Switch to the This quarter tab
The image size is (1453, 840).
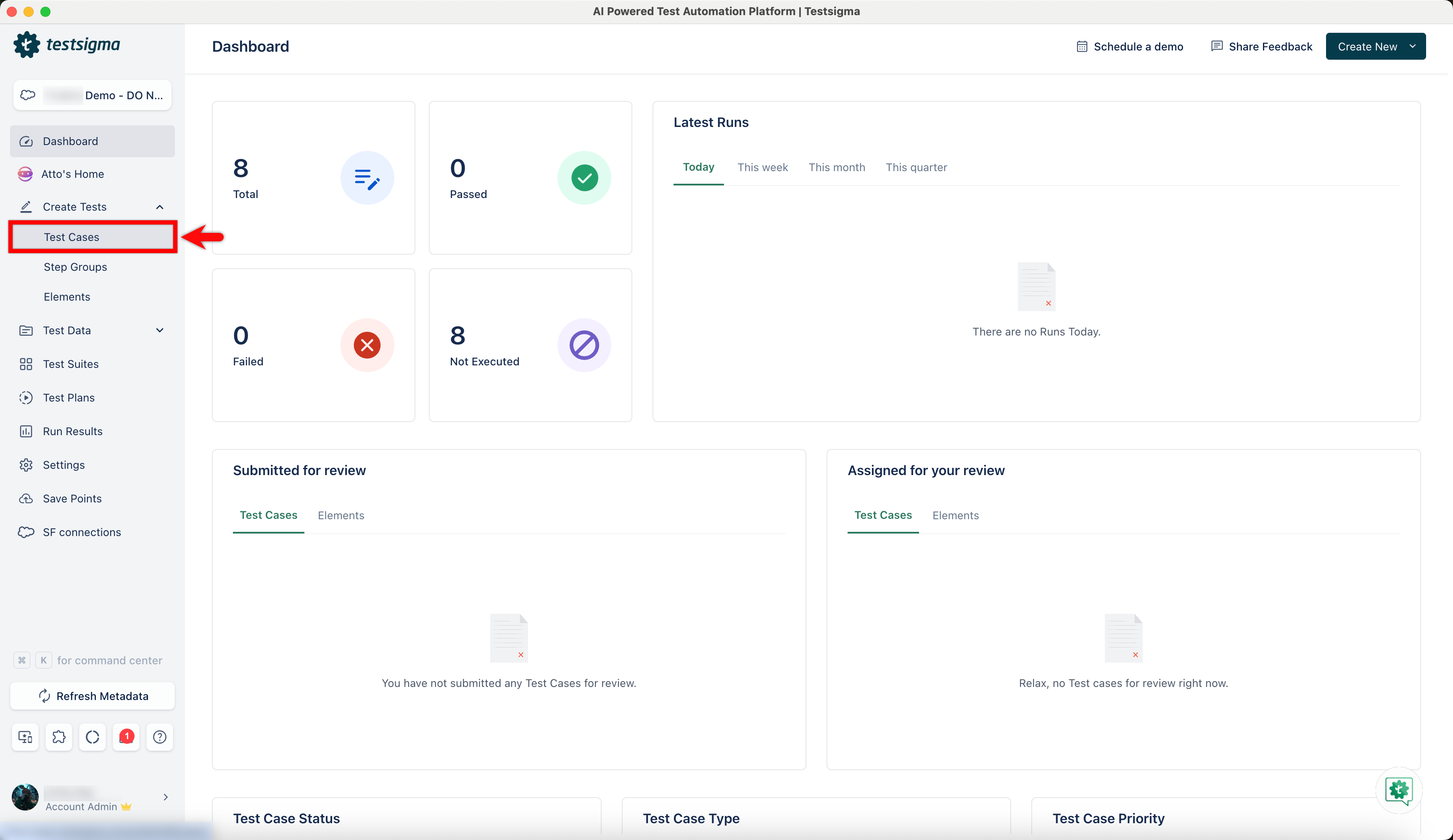click(x=916, y=167)
